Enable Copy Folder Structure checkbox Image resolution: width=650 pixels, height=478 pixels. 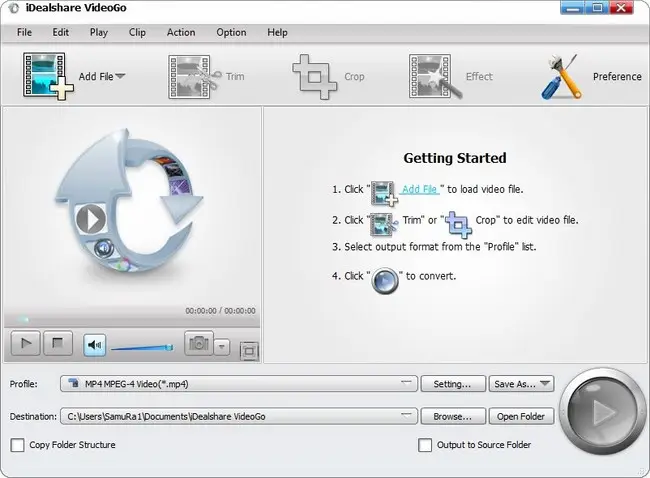click(x=17, y=445)
